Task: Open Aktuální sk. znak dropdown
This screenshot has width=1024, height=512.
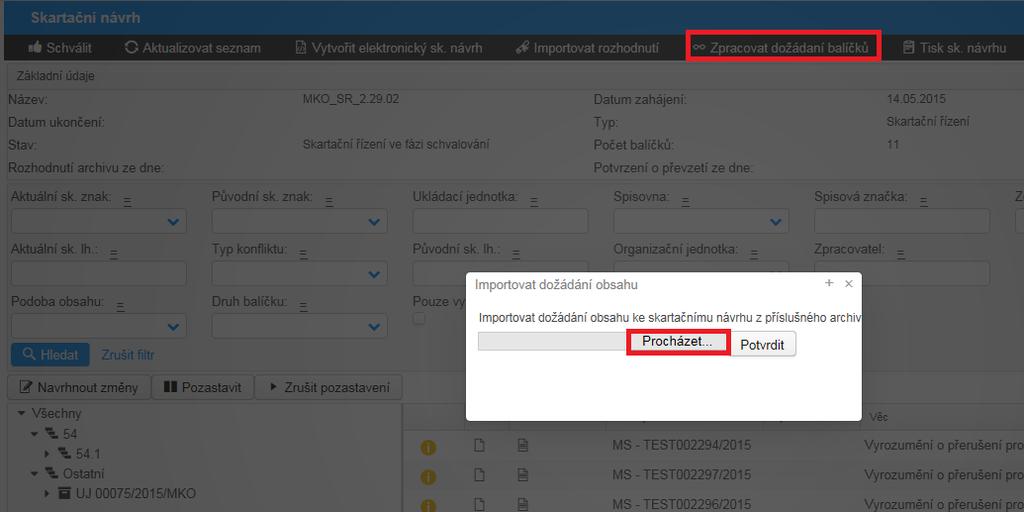Action: [99, 222]
